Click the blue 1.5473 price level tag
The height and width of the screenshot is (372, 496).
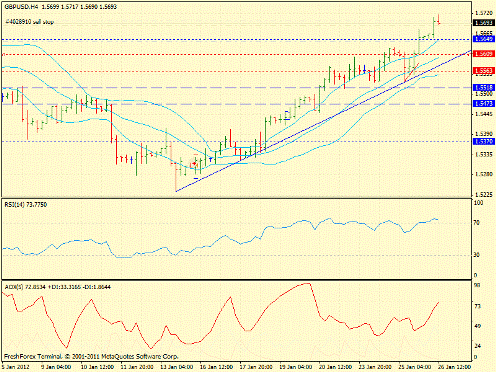point(484,104)
